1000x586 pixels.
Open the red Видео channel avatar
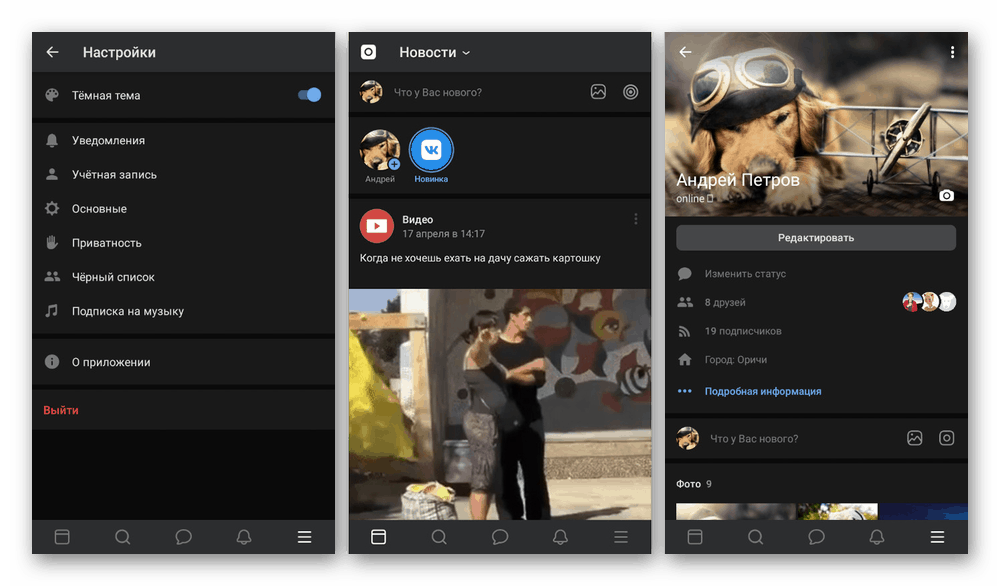click(377, 226)
